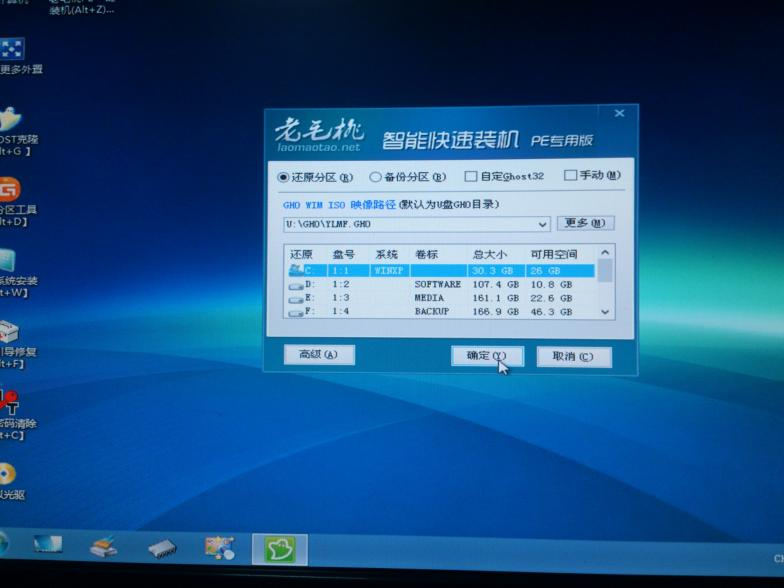Select the E: MEDIA partition row

point(440,298)
